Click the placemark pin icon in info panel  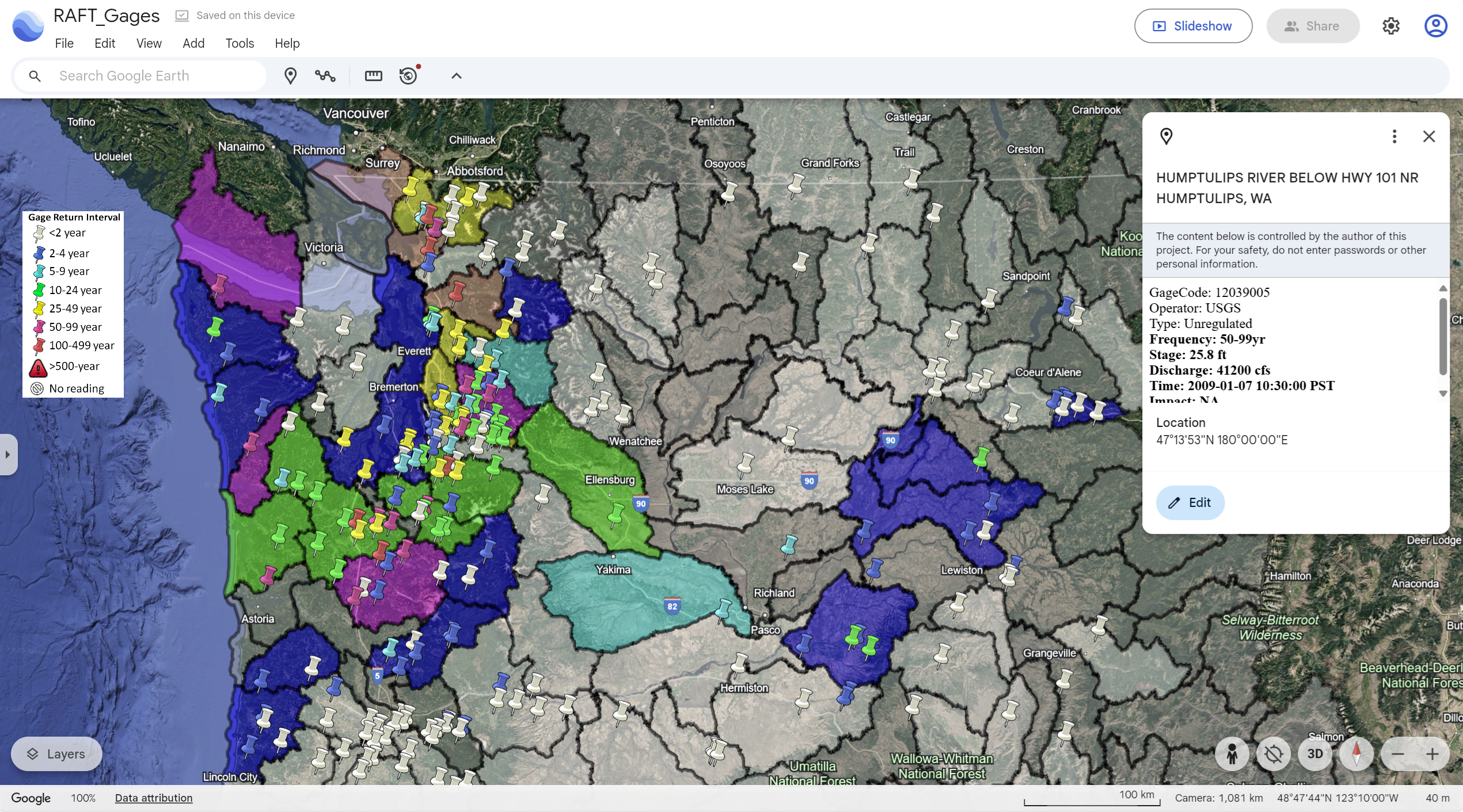(x=1166, y=136)
